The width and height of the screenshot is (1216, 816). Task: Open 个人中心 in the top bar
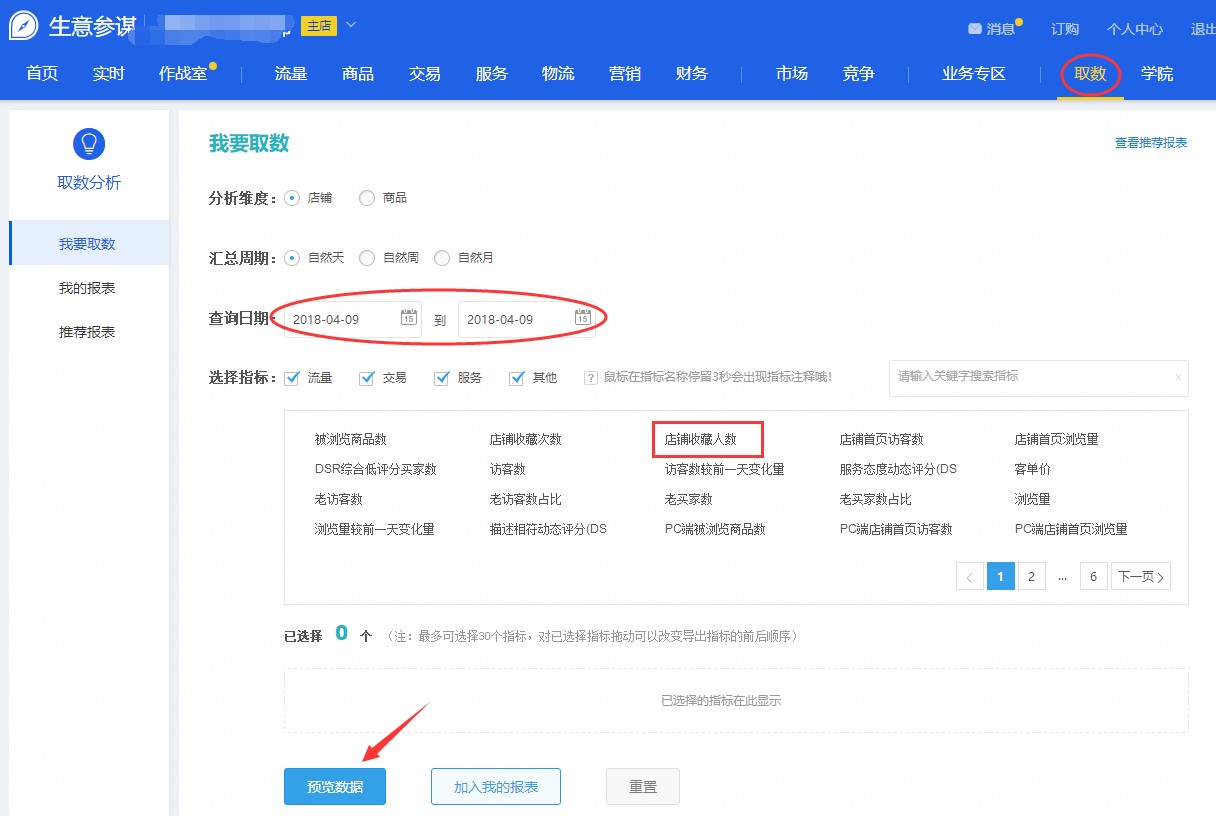click(x=1135, y=29)
